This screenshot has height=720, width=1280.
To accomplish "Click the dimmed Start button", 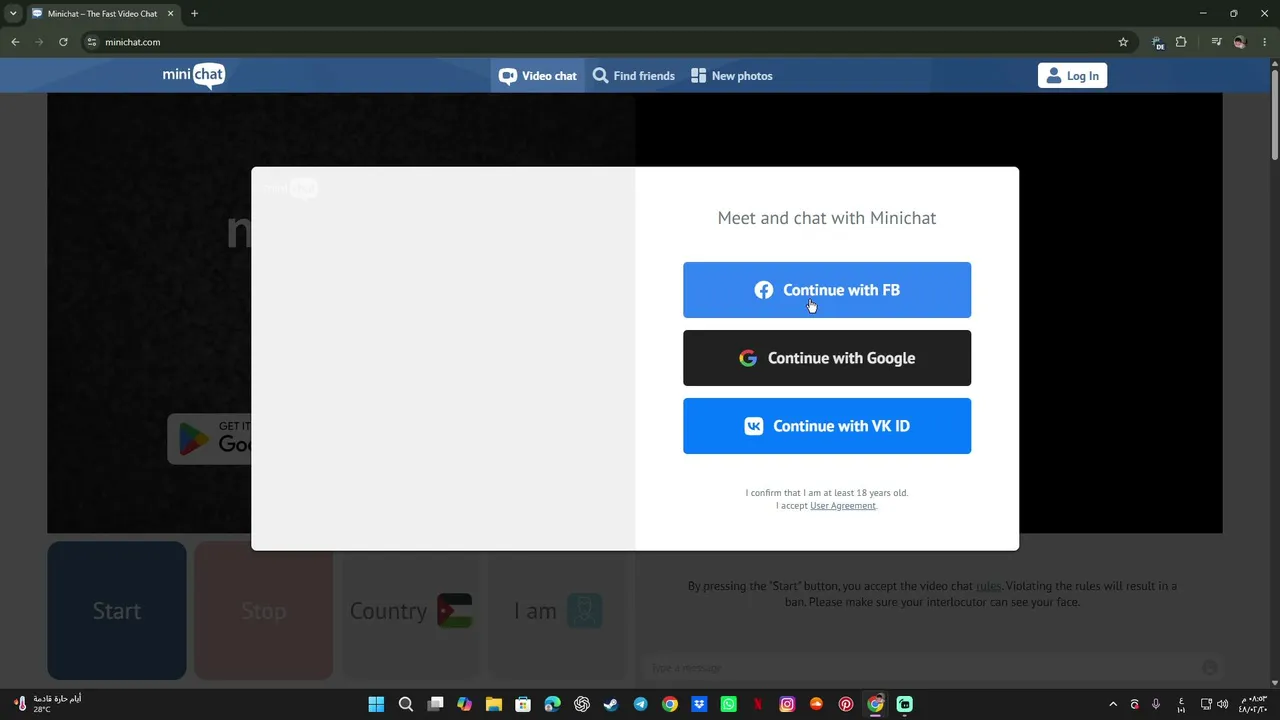I will (x=117, y=611).
